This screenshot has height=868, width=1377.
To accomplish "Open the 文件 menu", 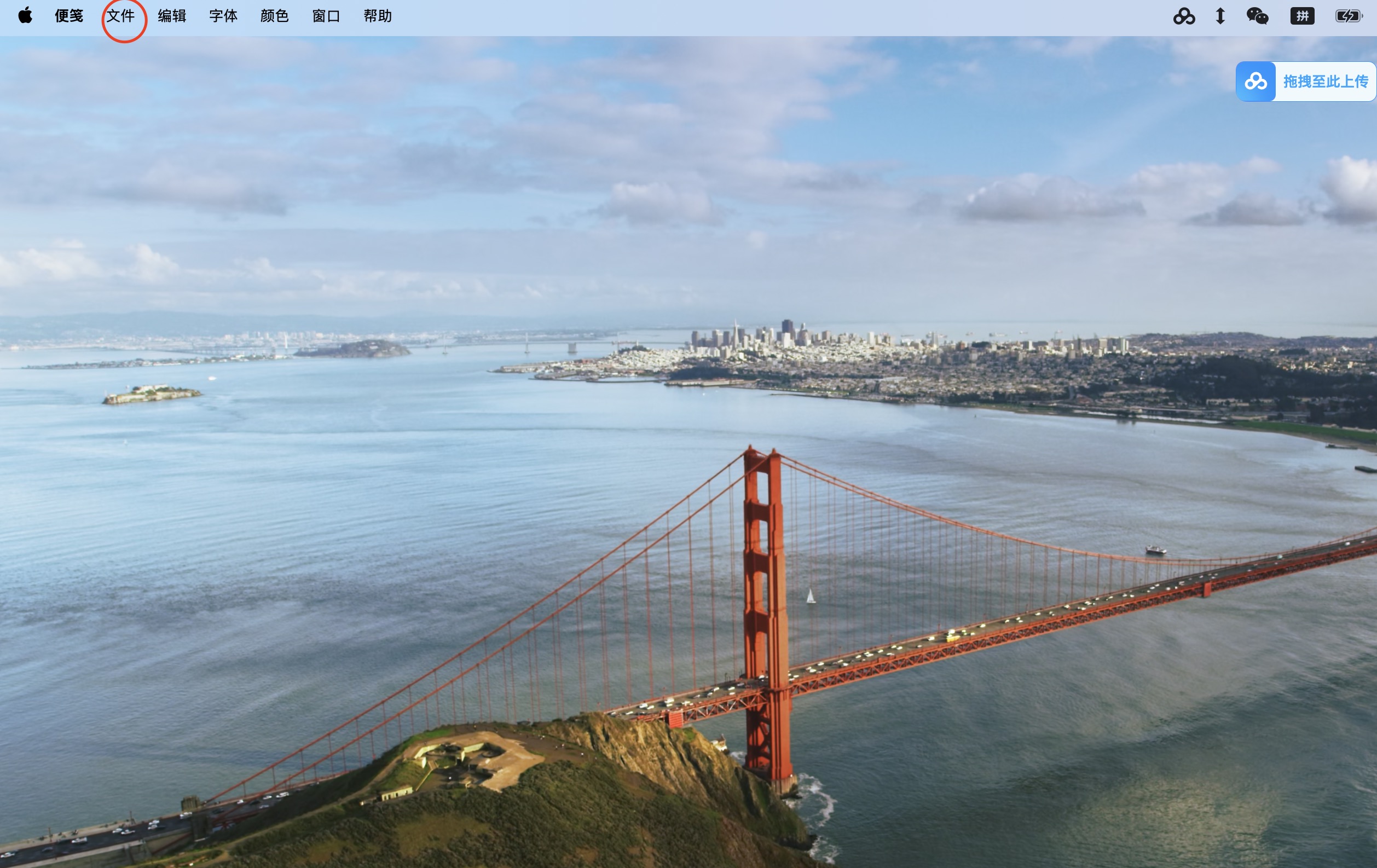I will (x=120, y=16).
